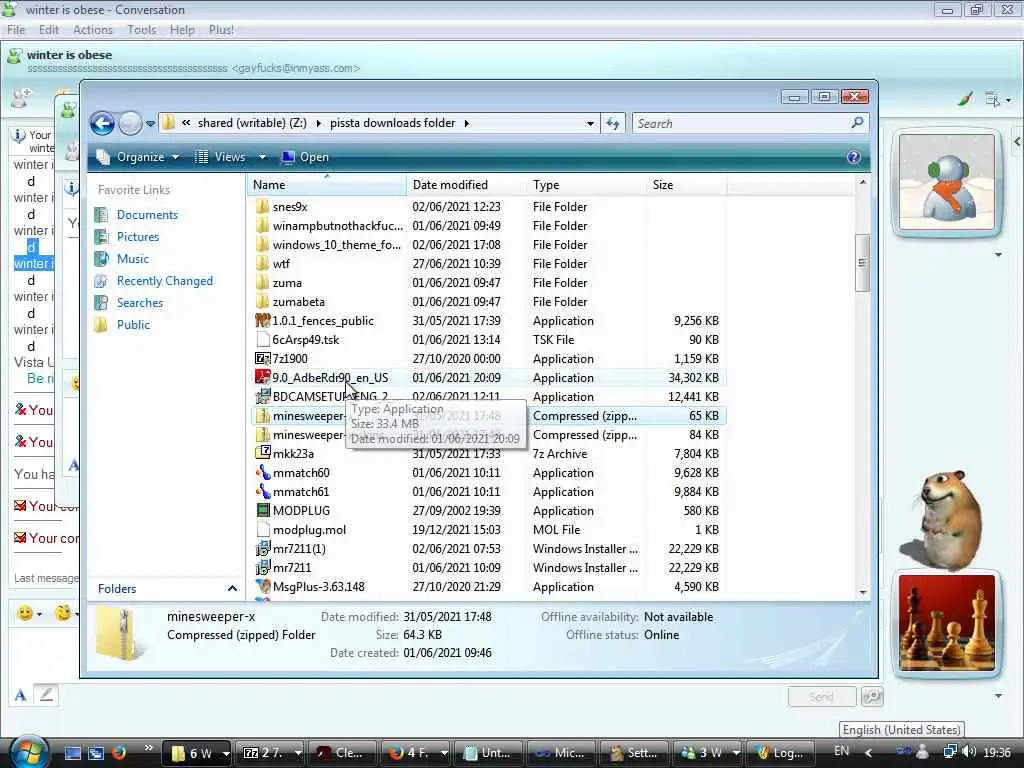Sort by Size column header
Image resolution: width=1024 pixels, height=768 pixels.
pos(686,185)
